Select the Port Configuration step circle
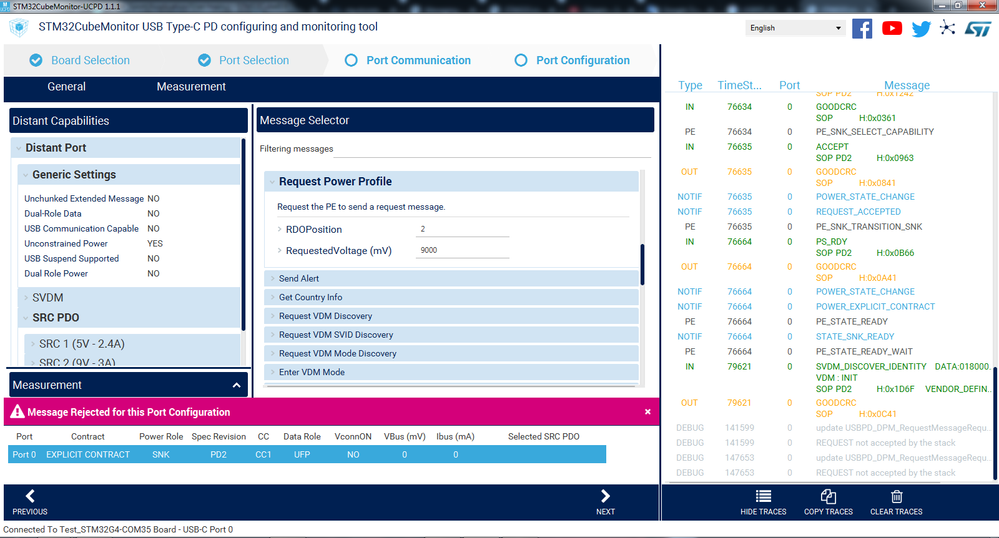 pos(521,60)
